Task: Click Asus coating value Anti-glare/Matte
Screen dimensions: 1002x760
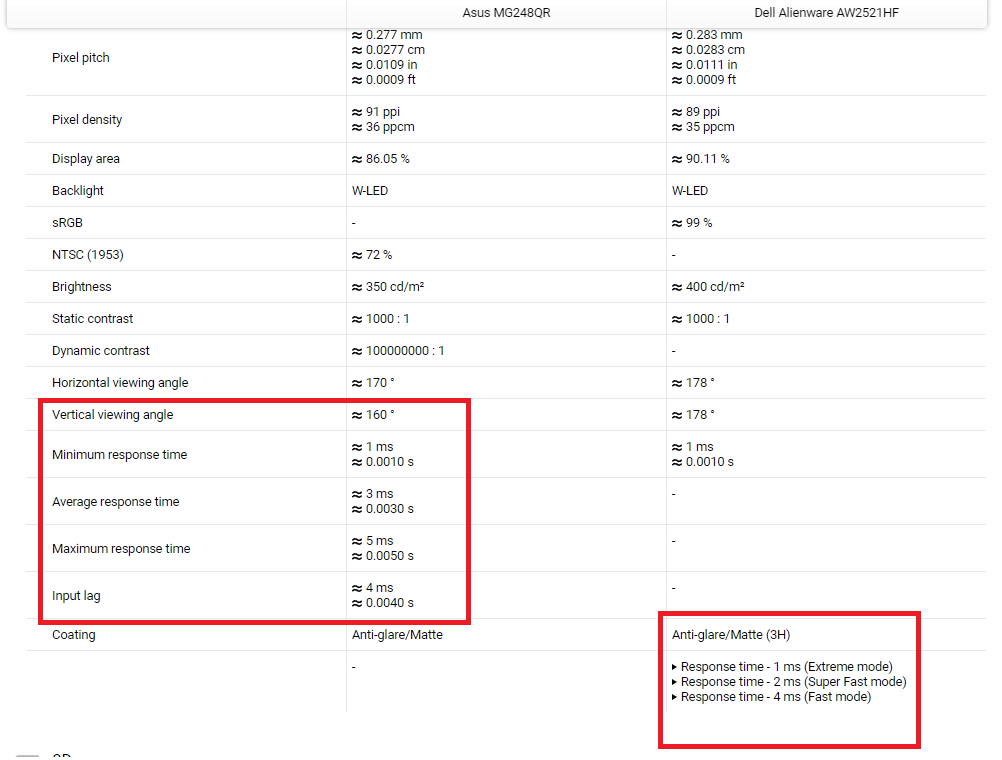Action: pyautogui.click(x=397, y=635)
